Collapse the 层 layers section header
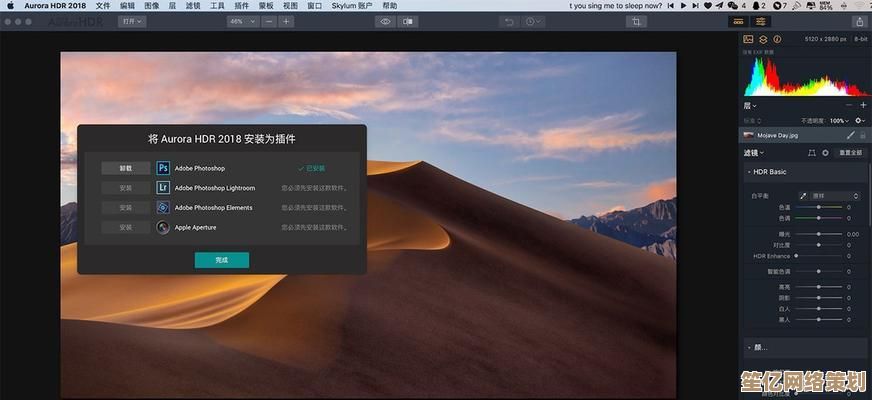Viewport: 872px width, 400px height. click(x=750, y=105)
